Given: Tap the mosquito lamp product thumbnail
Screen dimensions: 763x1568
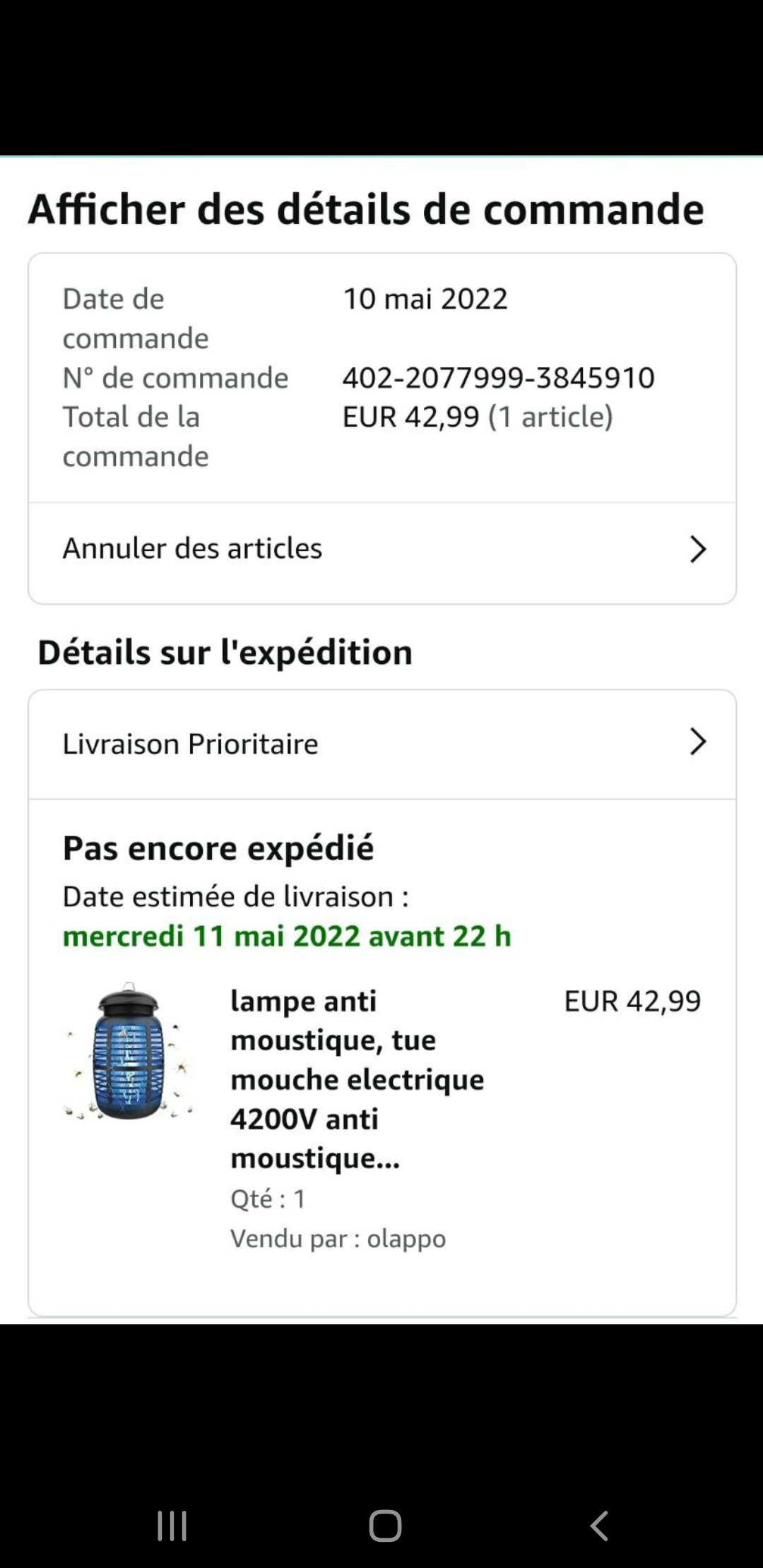Looking at the screenshot, I should click(x=128, y=1051).
